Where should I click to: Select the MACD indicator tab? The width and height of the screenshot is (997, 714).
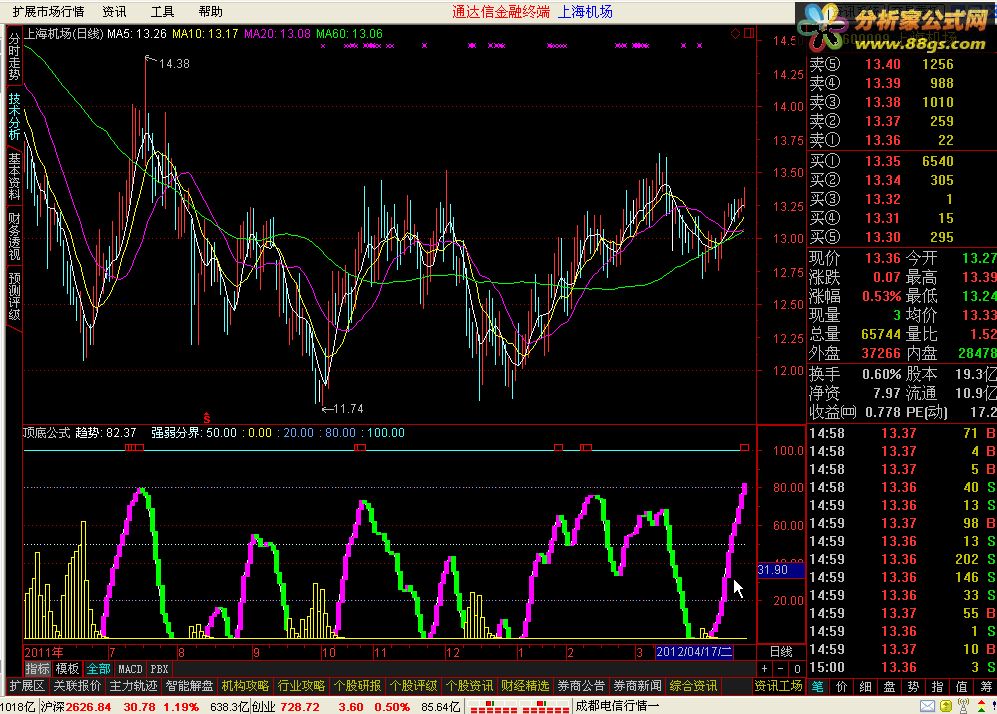(130, 669)
